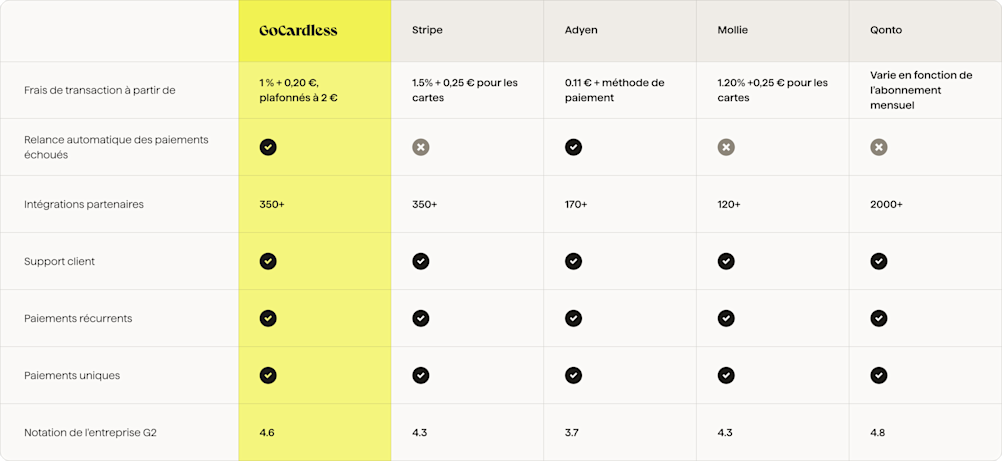Click the GoCardless logo header
The height and width of the screenshot is (461, 1002).
[298, 30]
